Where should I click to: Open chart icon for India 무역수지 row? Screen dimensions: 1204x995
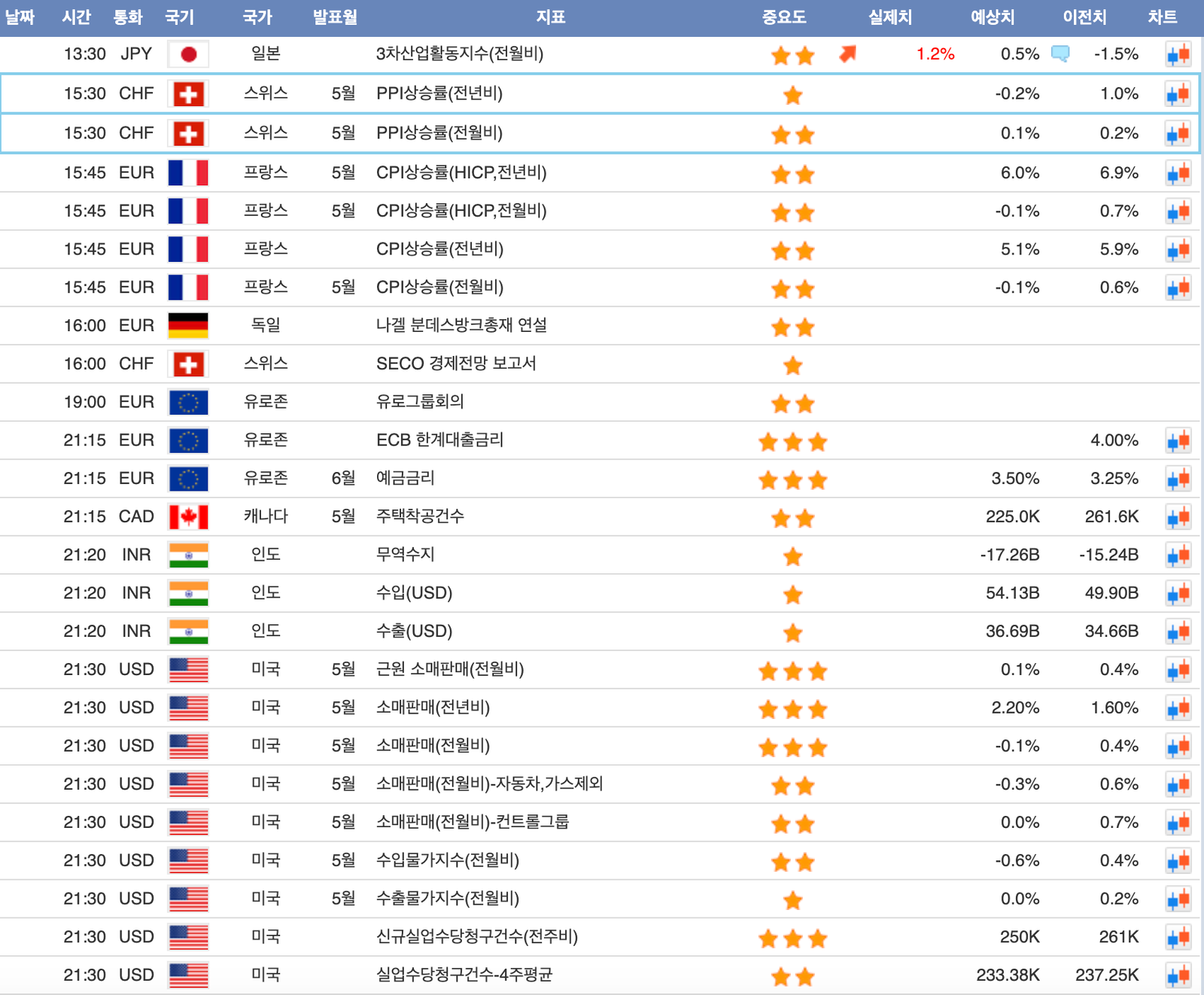pyautogui.click(x=1178, y=555)
